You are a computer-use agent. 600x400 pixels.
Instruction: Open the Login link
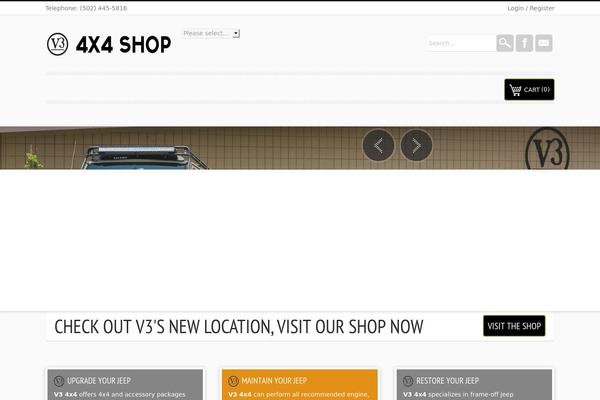pos(515,8)
